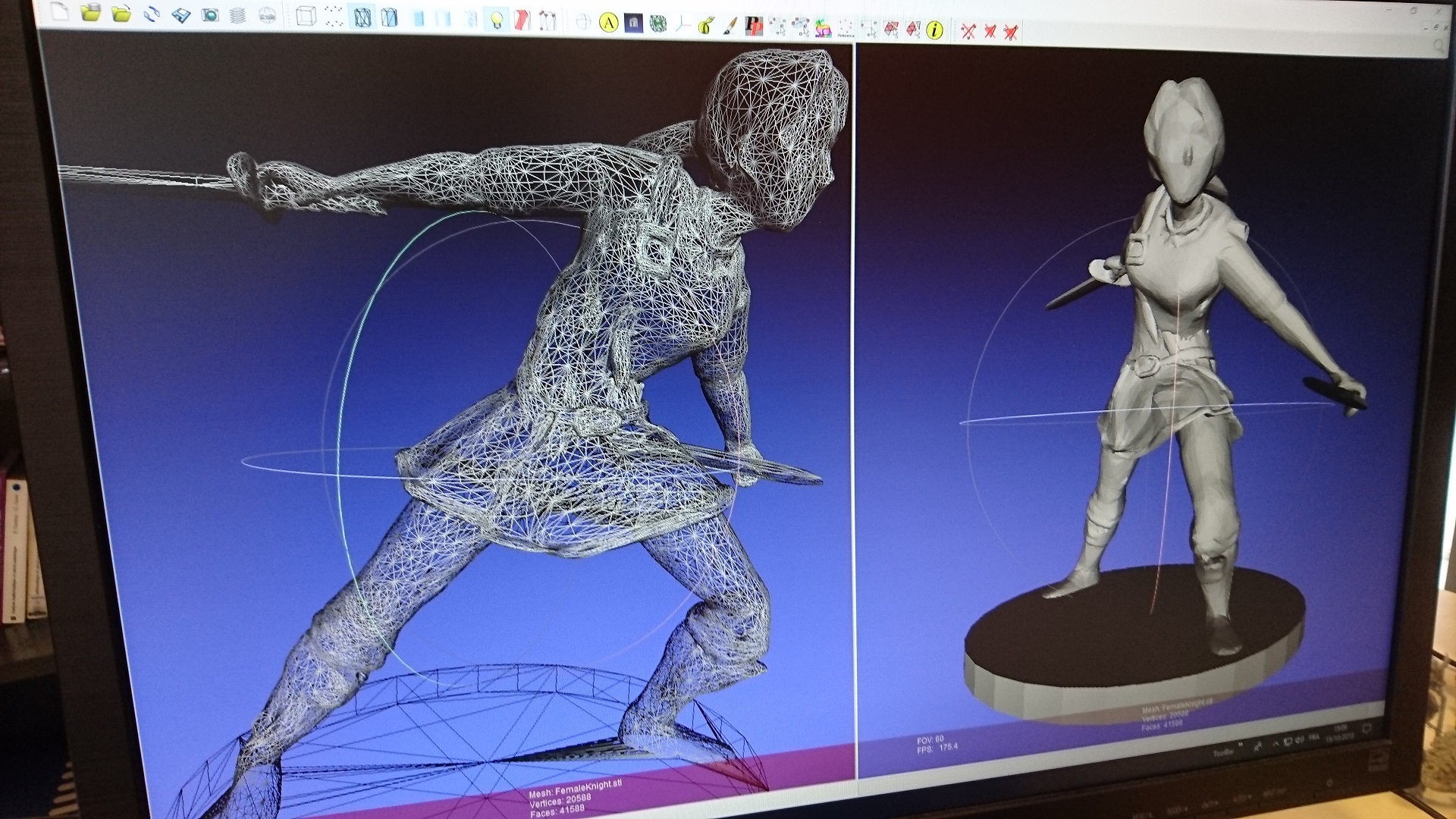Viewport: 1456px width, 819px height.
Task: Toggle points render mode
Action: click(334, 17)
